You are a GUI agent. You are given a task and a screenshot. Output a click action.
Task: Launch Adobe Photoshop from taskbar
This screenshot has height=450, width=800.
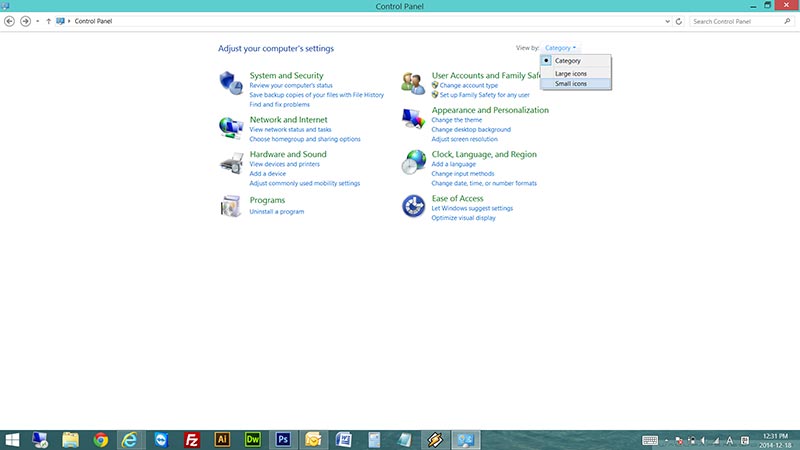[283, 439]
